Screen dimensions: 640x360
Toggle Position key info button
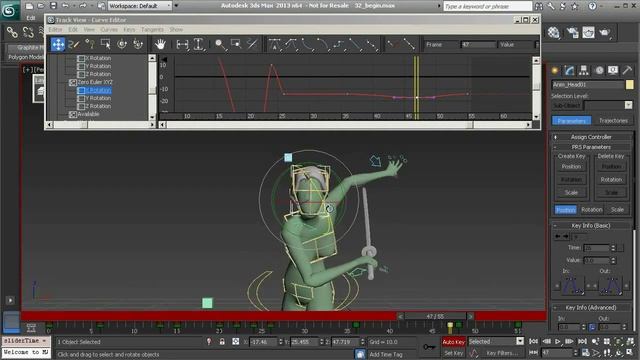[565, 209]
